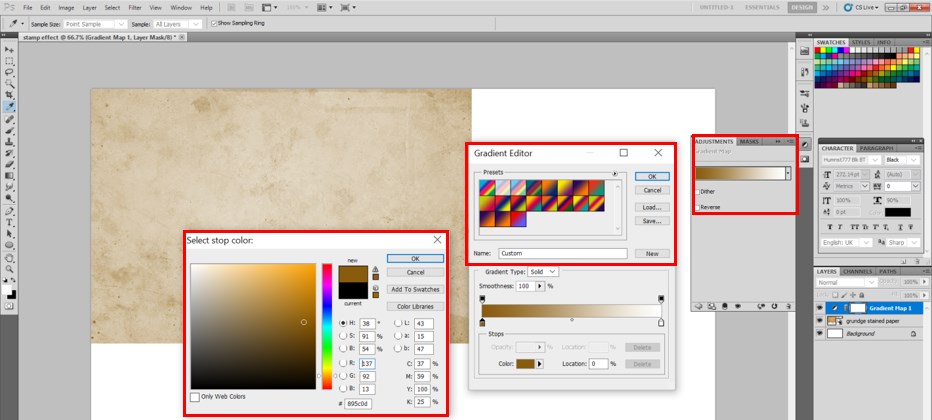
Task: Select the Spot Healing Brush tool
Action: click(9, 119)
